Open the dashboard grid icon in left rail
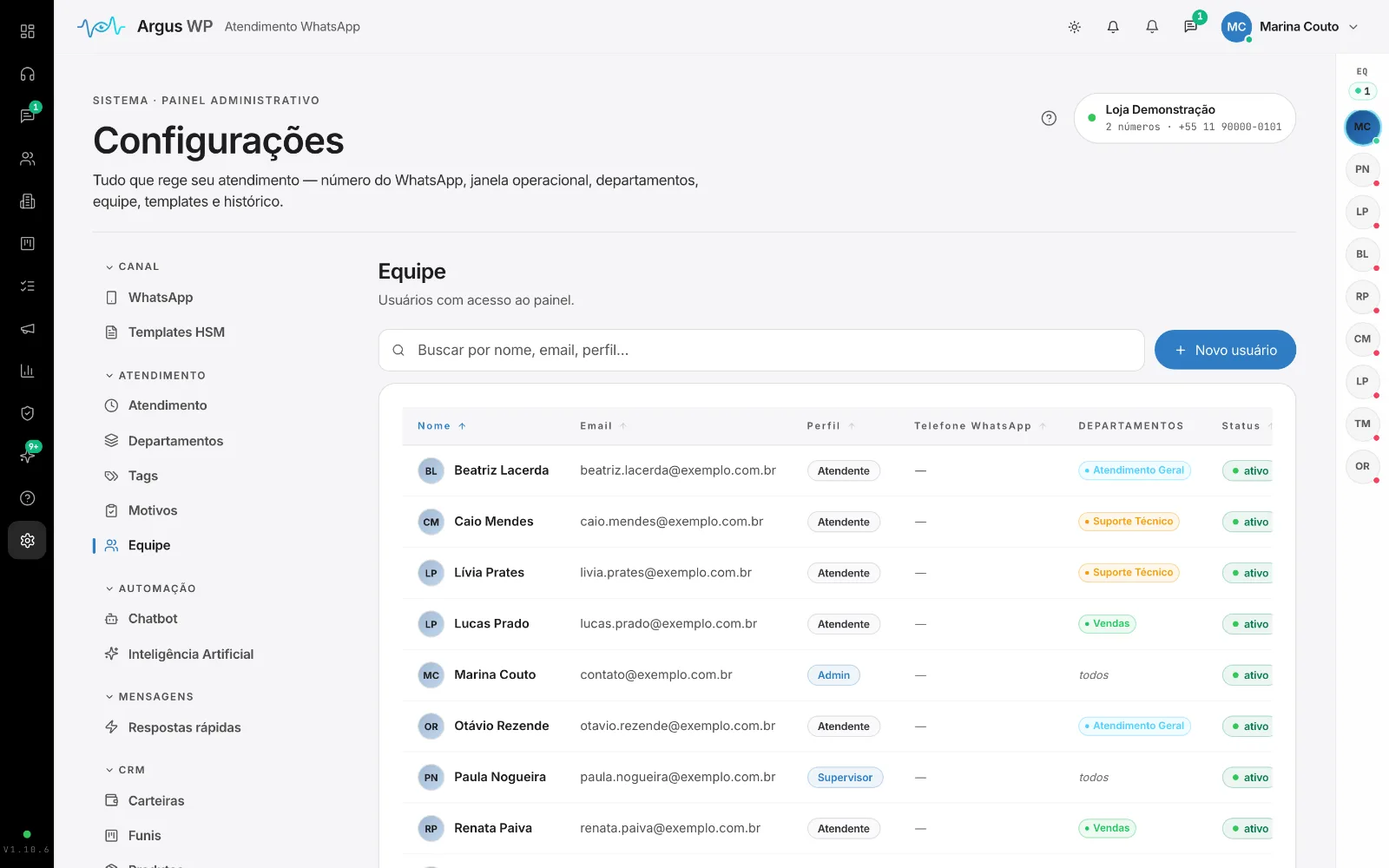Screen dimensions: 1389x868 (x=27, y=31)
